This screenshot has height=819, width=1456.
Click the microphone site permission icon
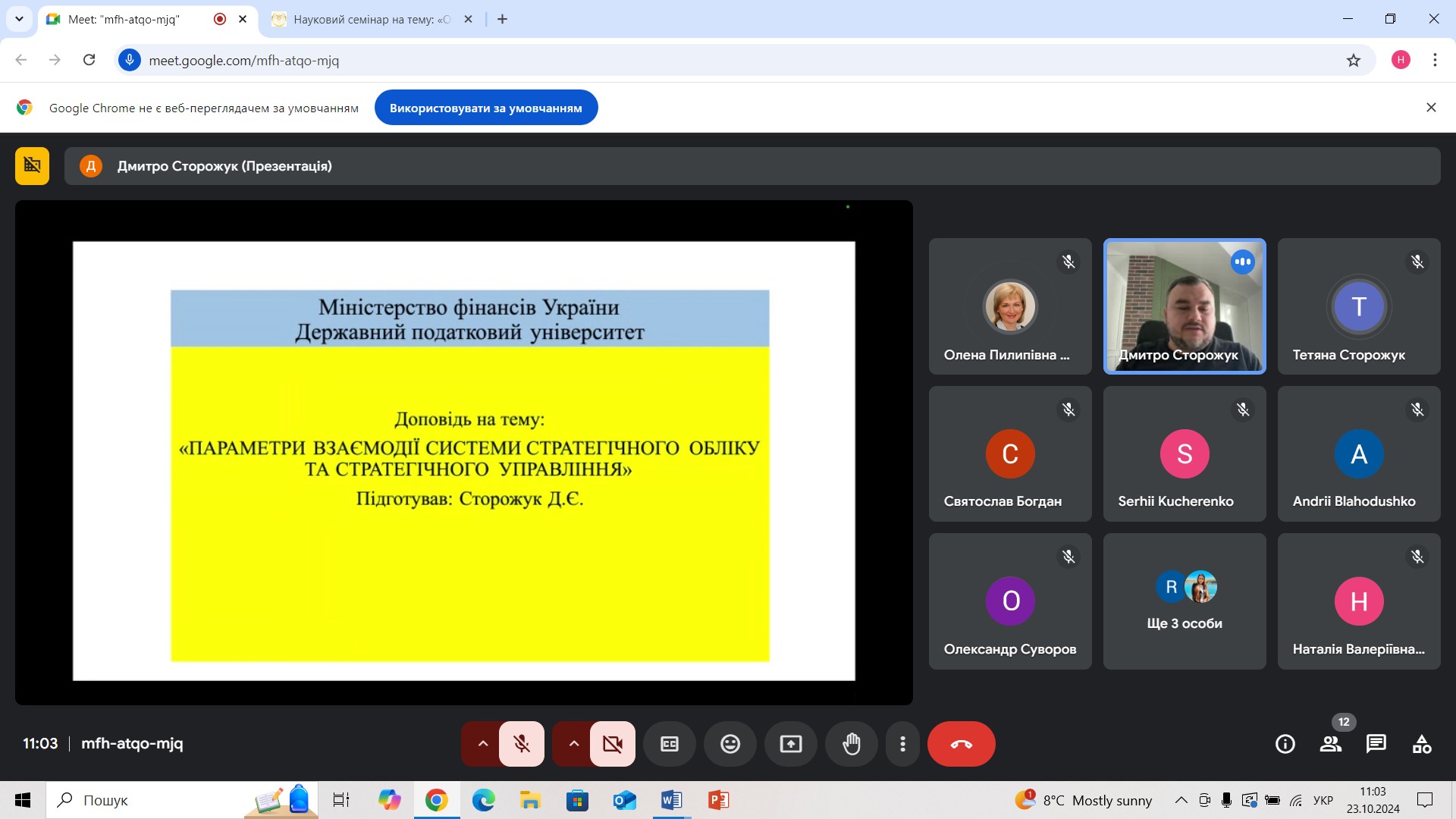click(130, 60)
